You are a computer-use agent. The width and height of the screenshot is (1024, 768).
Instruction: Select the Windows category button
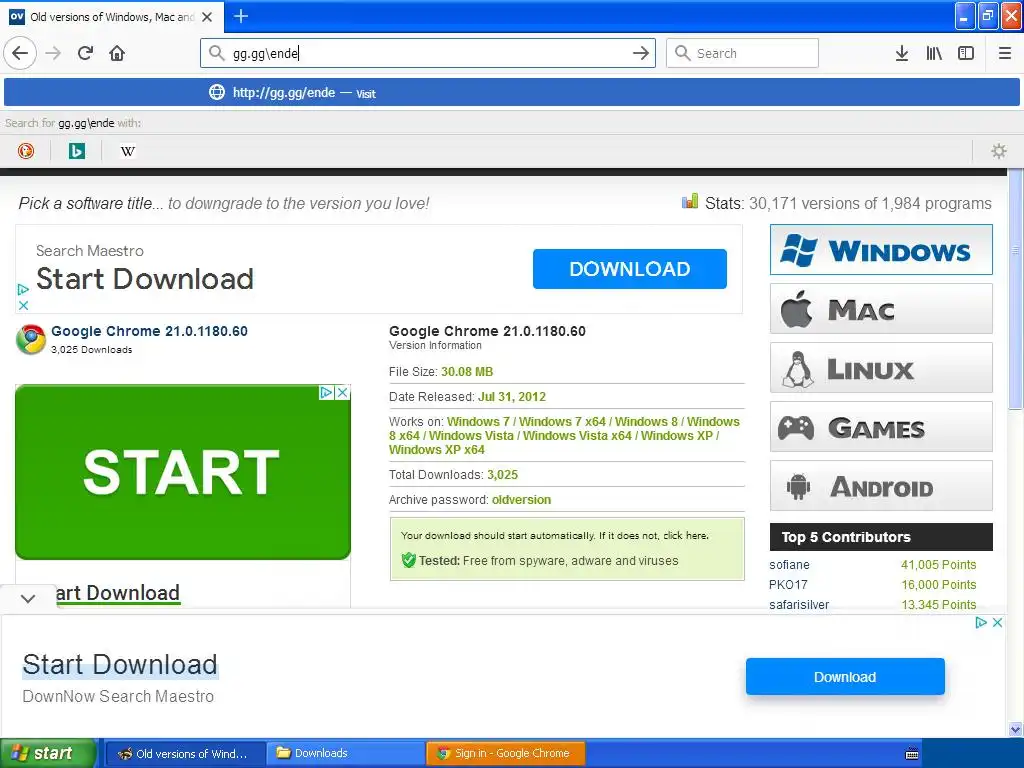pyautogui.click(x=881, y=249)
